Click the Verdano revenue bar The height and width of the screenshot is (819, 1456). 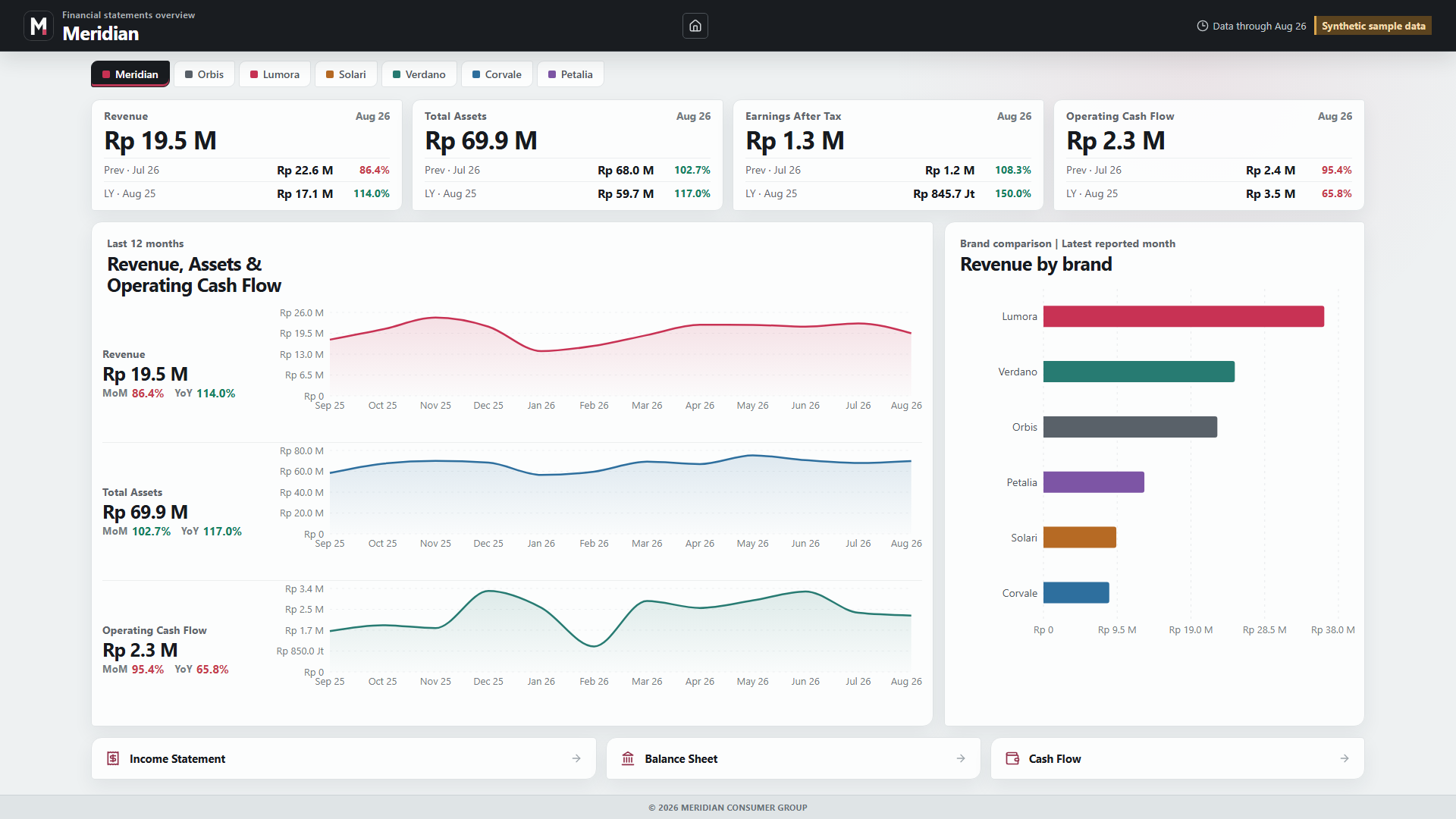pos(1139,372)
